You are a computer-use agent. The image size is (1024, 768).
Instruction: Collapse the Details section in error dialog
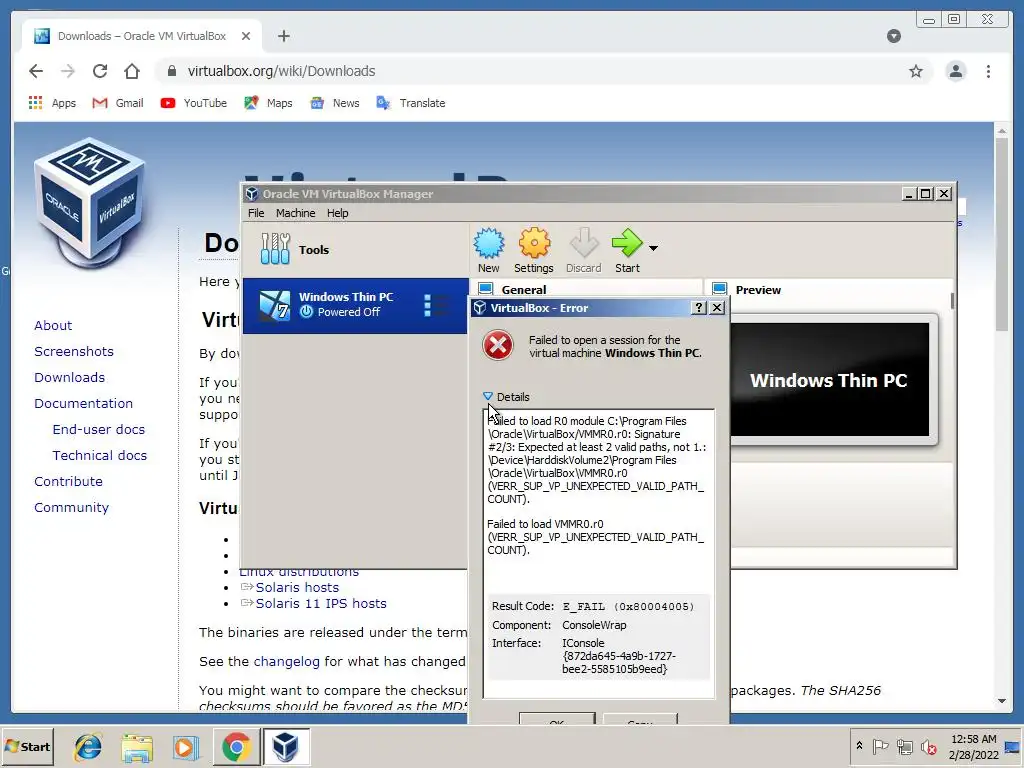488,396
